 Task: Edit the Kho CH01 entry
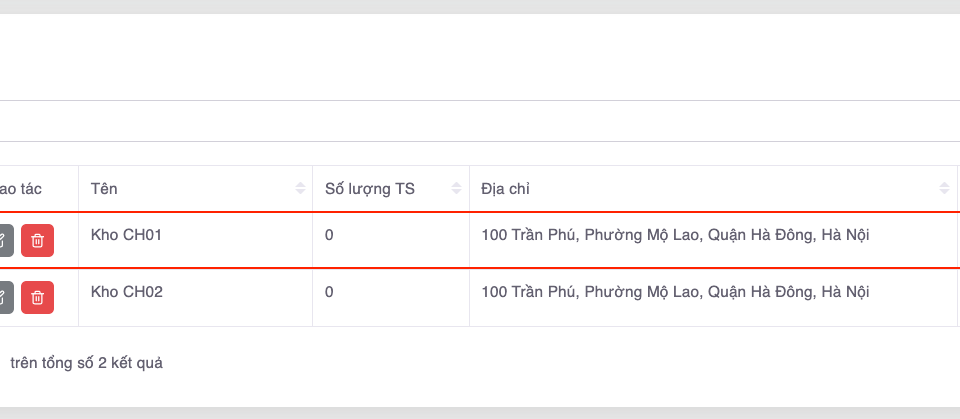point(5,240)
